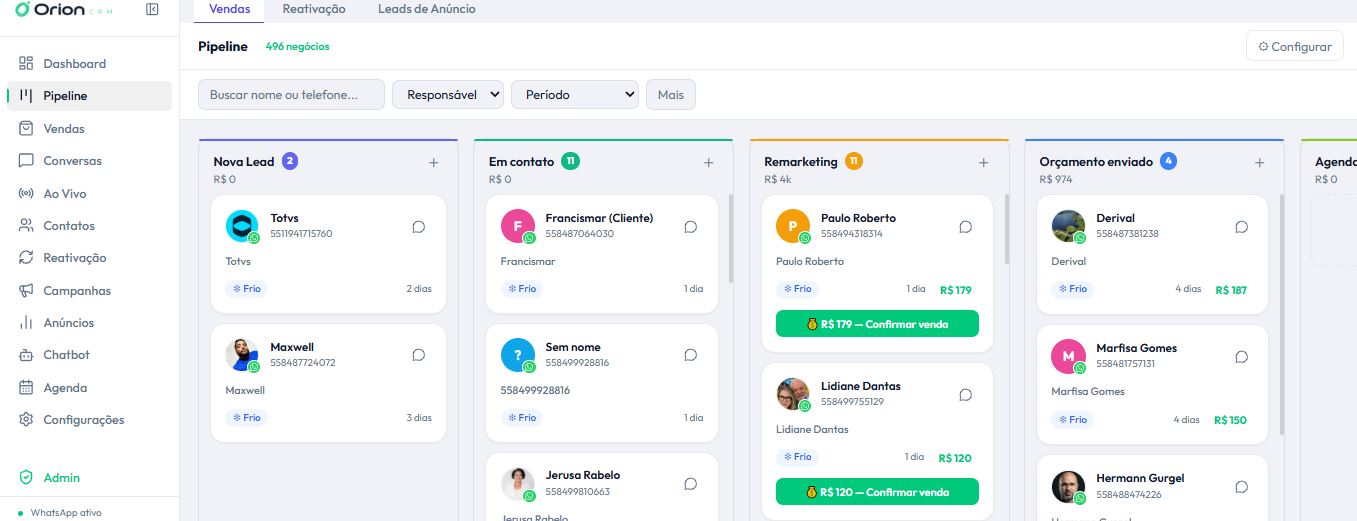Click the Orion CRM logo
Image resolution: width=1357 pixels, height=521 pixels.
(64, 9)
